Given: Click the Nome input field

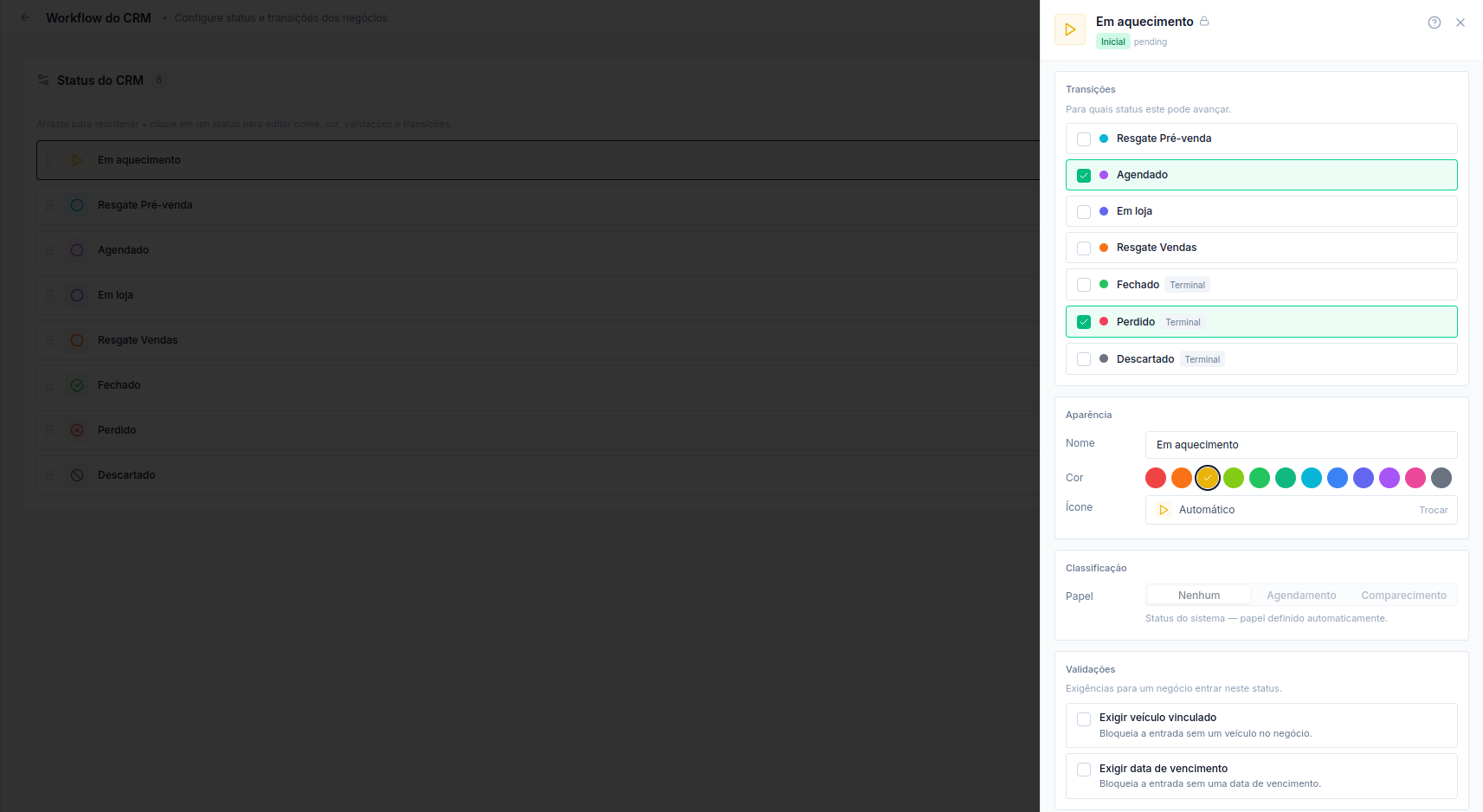Looking at the screenshot, I should click(1301, 445).
